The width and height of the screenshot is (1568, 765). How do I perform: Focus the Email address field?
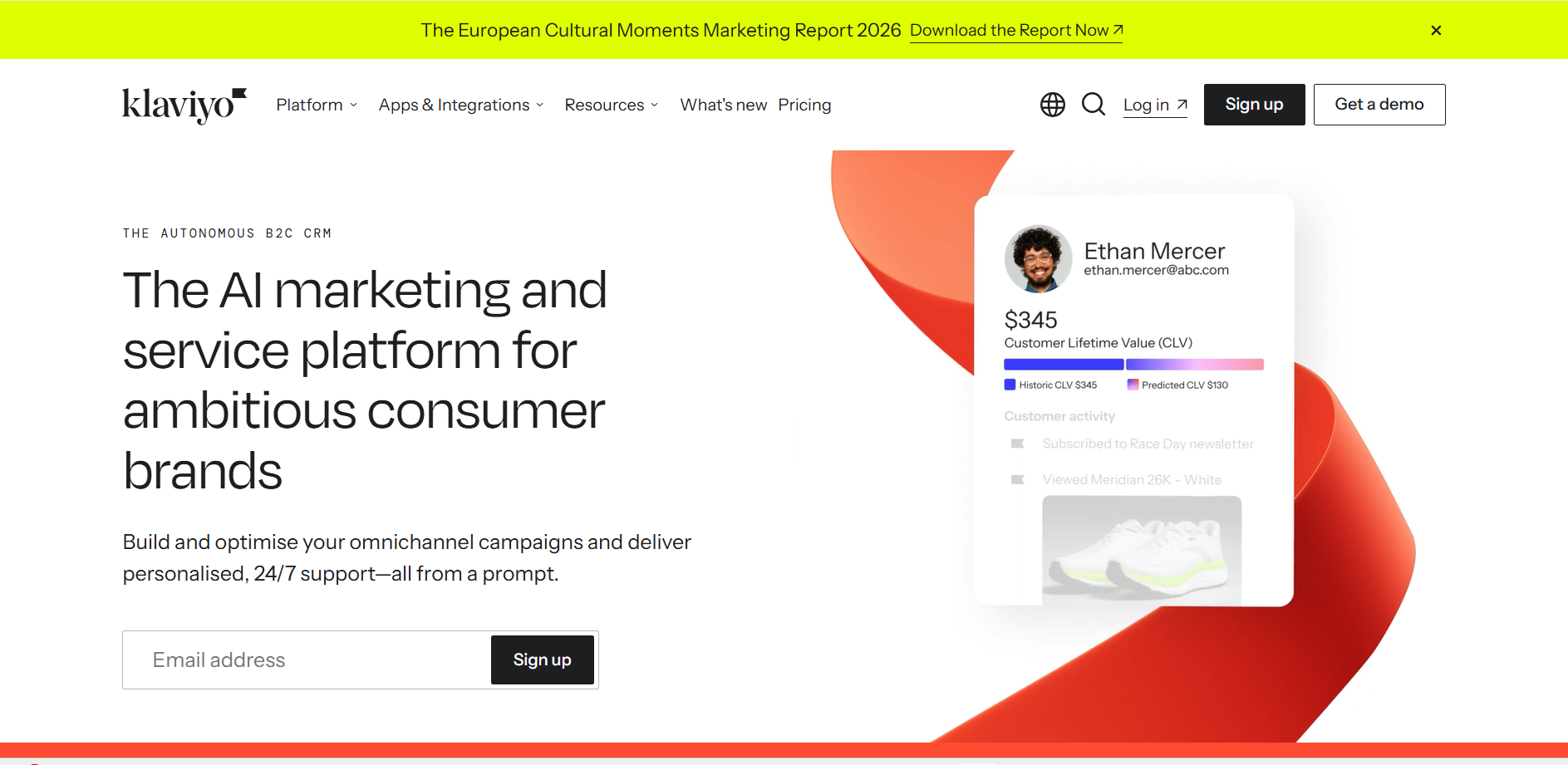point(307,660)
